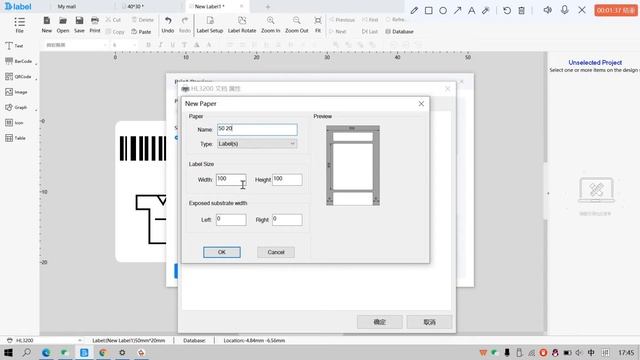The height and width of the screenshot is (360, 640).
Task: Create a New label document
Action: tap(47, 24)
